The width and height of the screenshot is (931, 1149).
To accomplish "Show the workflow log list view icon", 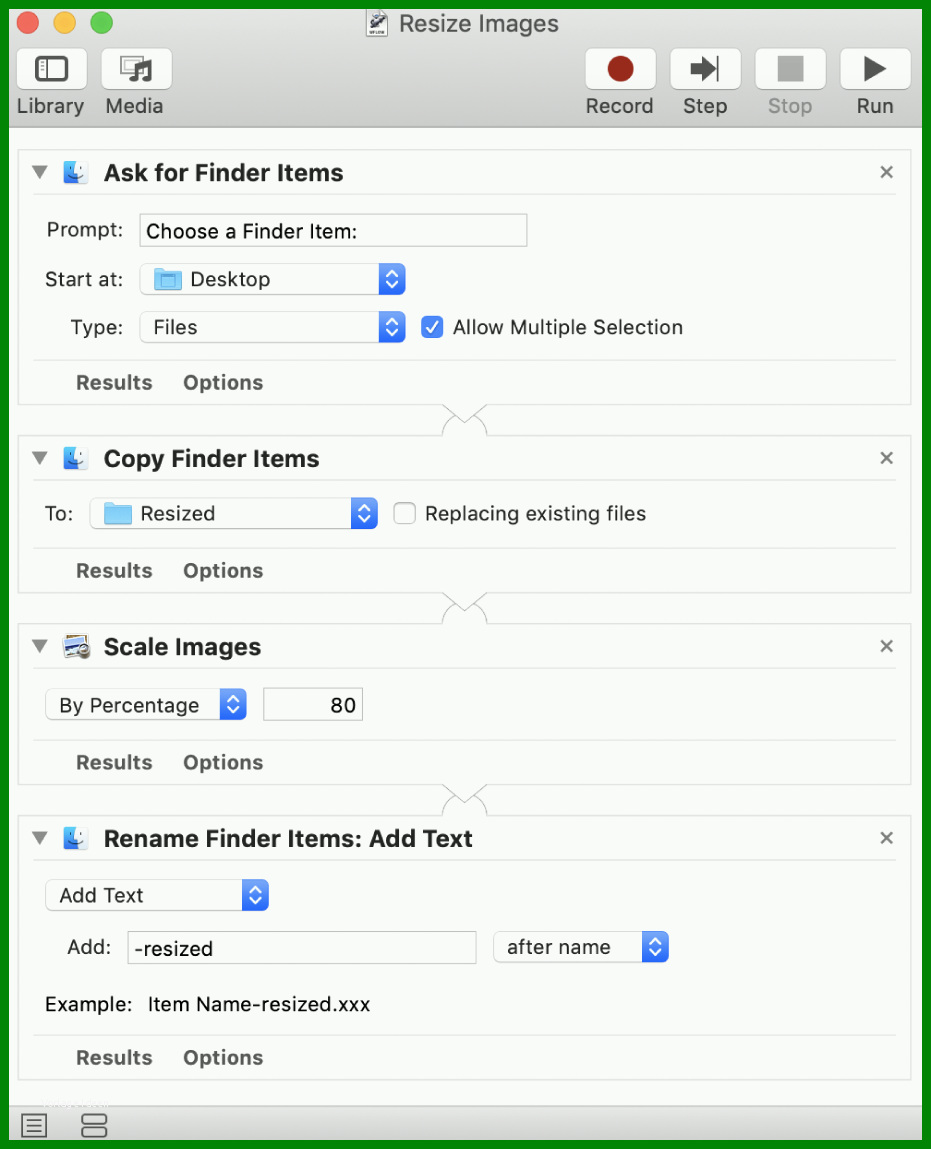I will 34,1125.
